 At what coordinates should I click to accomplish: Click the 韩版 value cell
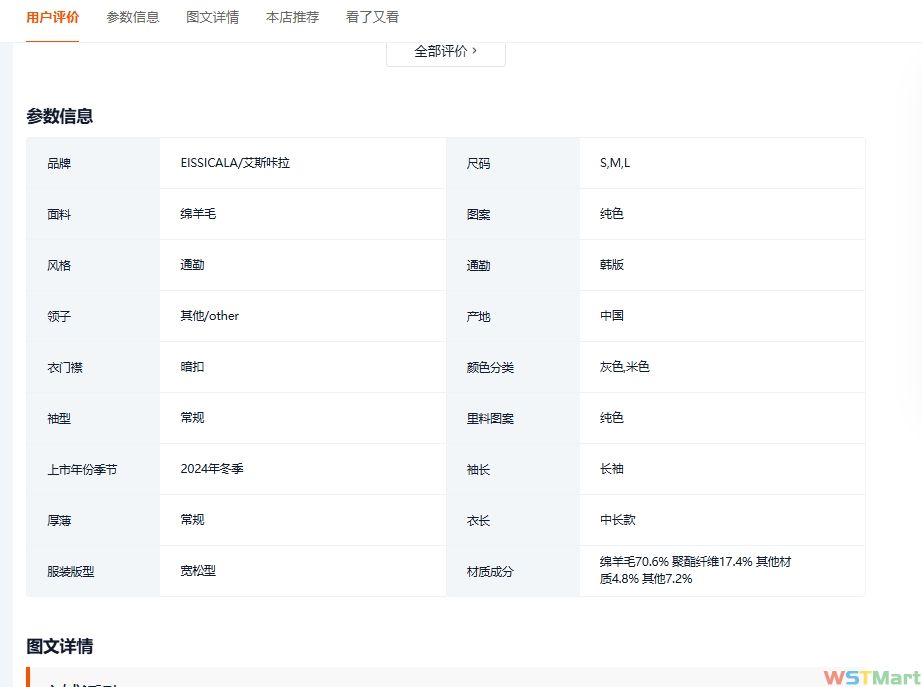pyautogui.click(x=612, y=265)
